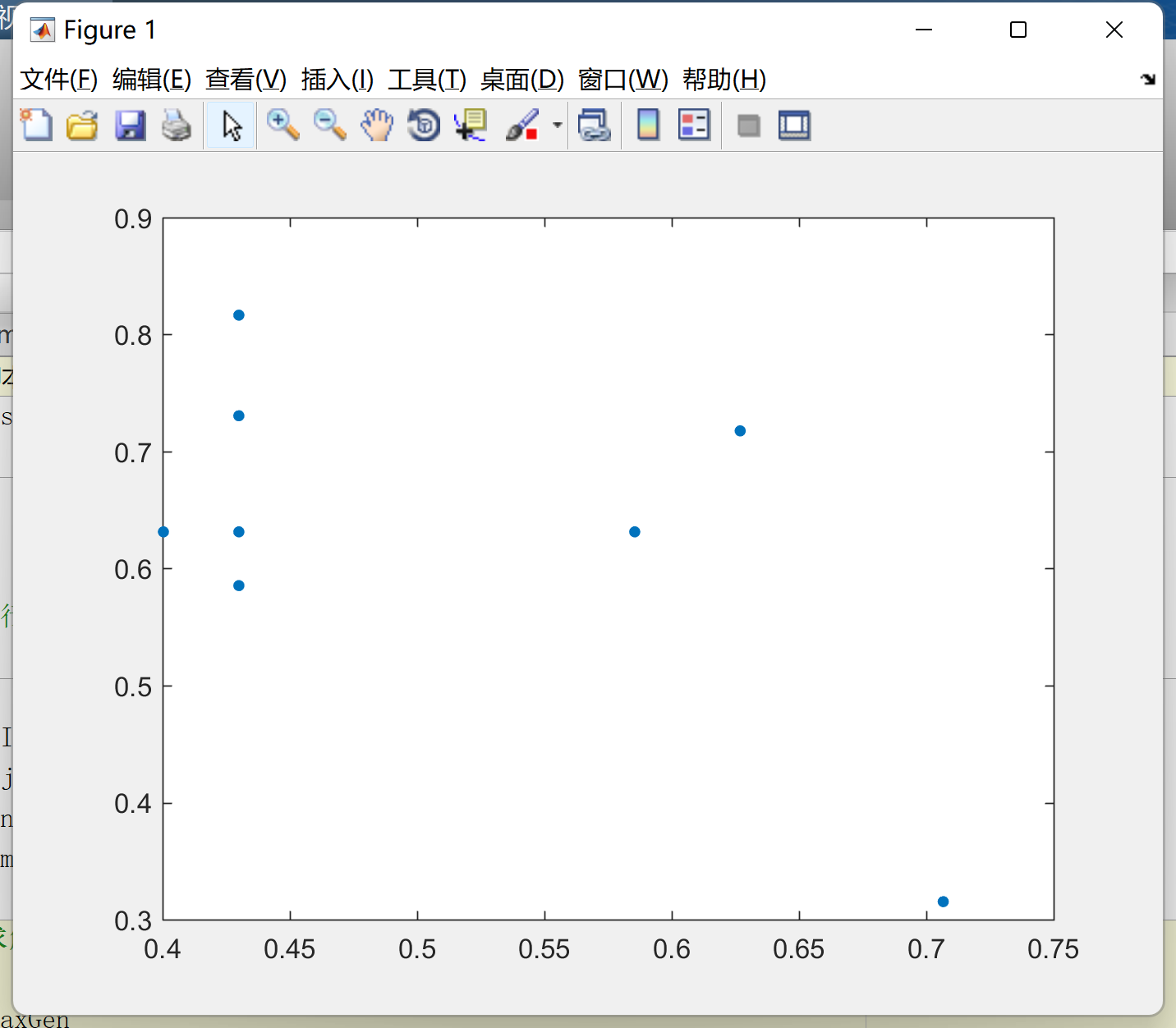The image size is (1176, 1028).
Task: Expand the brush color dropdown arrow
Action: 558,126
